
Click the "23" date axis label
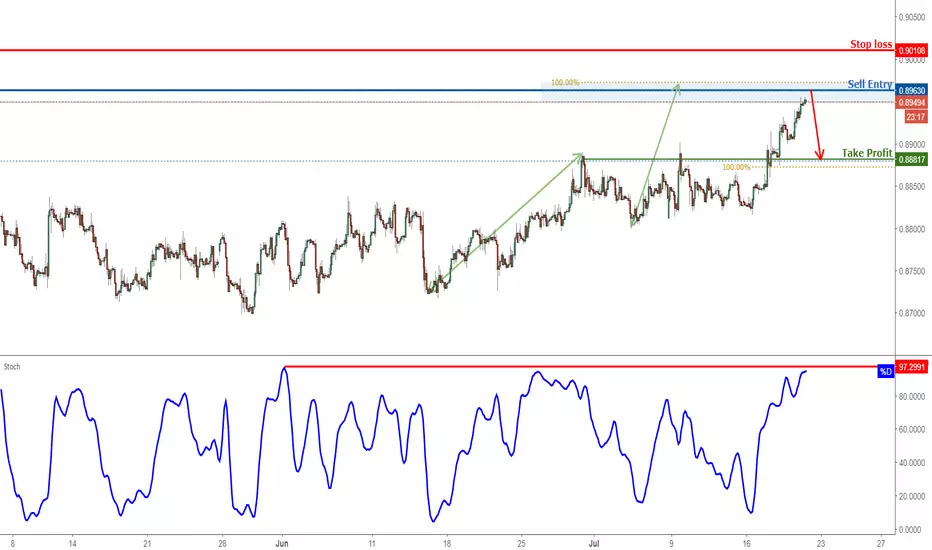coord(821,543)
